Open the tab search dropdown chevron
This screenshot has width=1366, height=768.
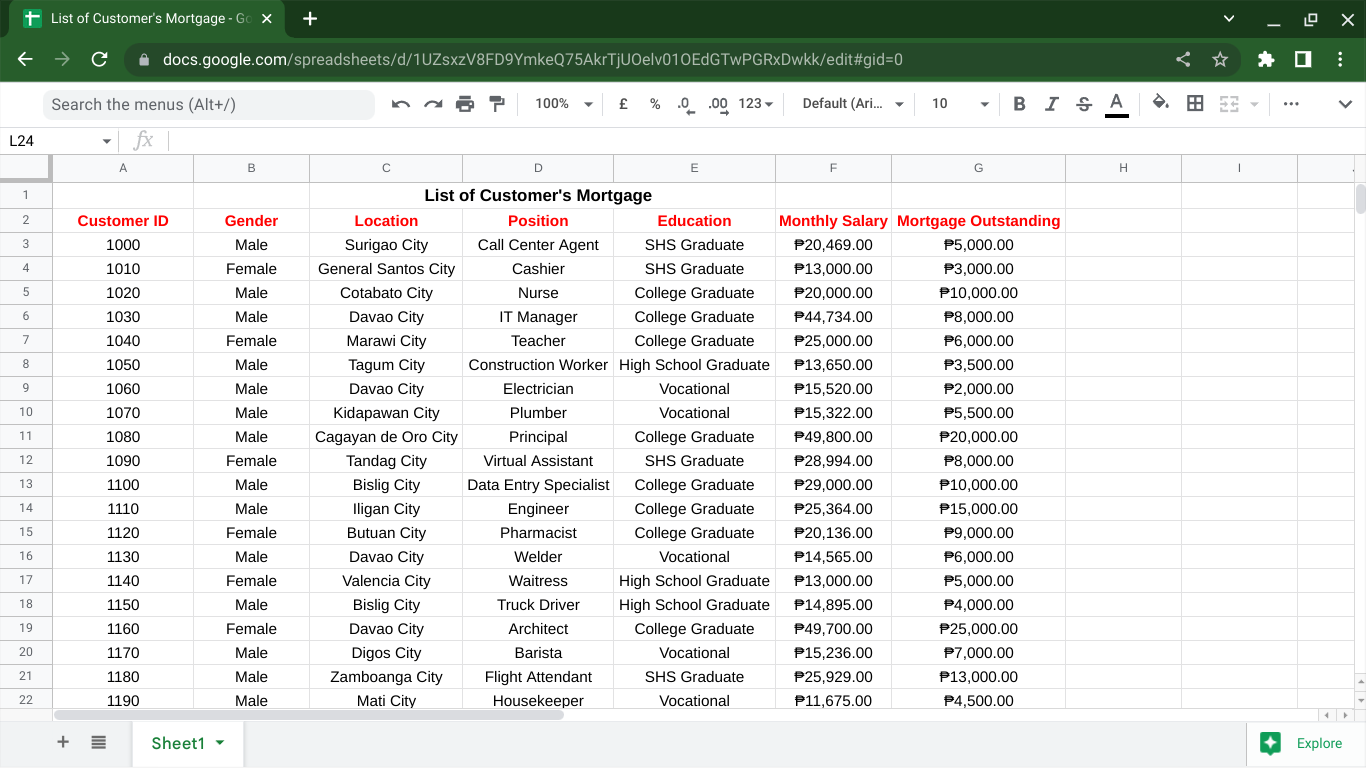1229,18
